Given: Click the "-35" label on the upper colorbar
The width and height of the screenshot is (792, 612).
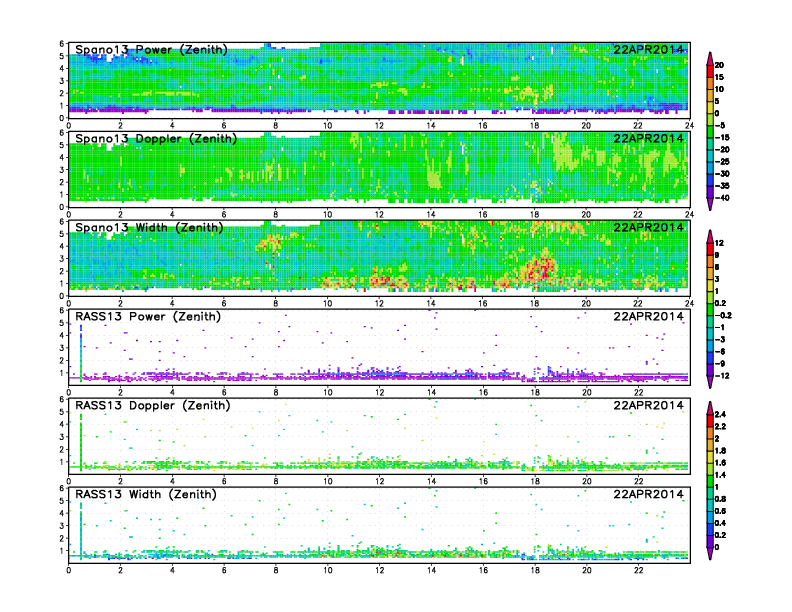Looking at the screenshot, I should click(x=722, y=186).
